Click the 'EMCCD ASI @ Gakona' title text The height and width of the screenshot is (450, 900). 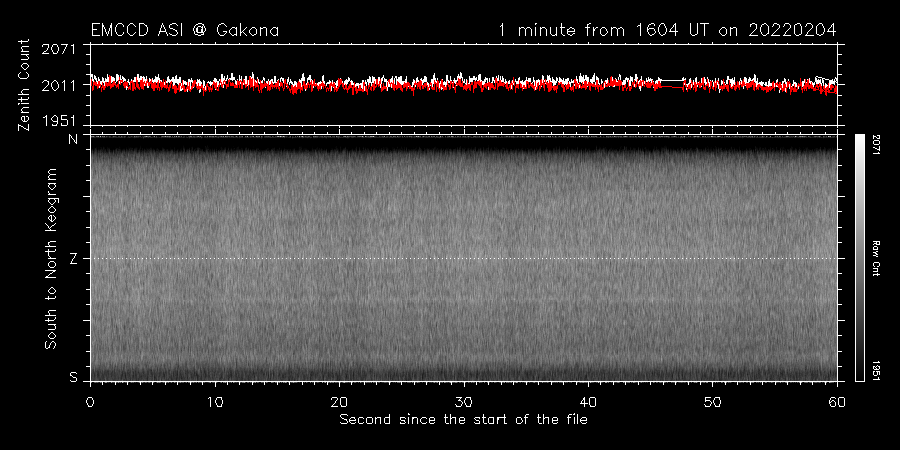185,30
